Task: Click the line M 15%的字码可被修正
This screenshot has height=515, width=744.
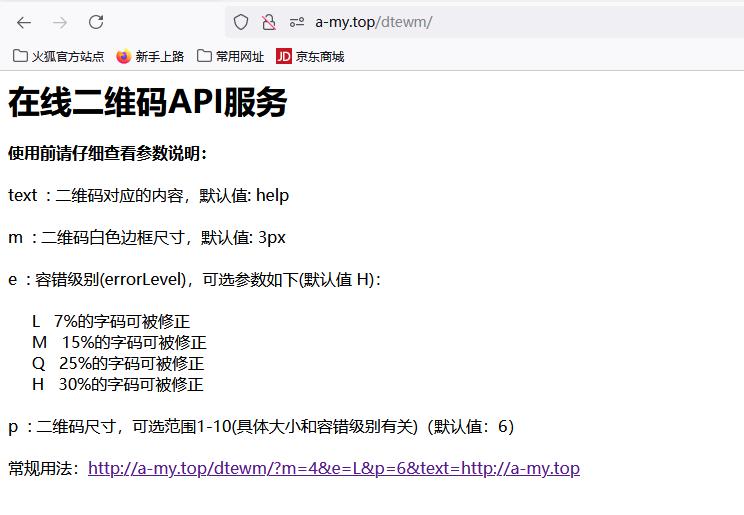Action: coord(119,343)
